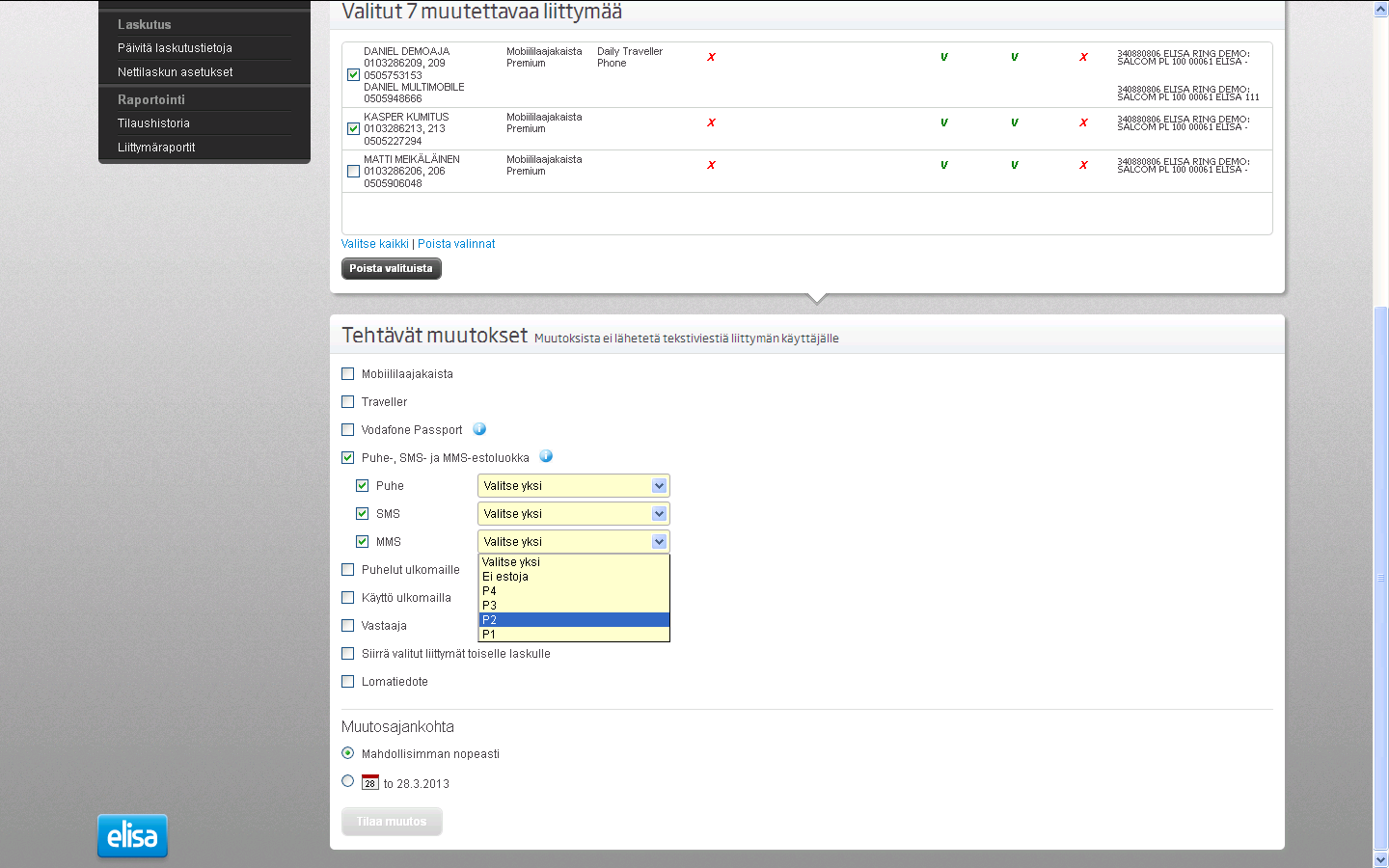This screenshot has height=868, width=1389.
Task: Select the dated change time radio button
Action: (x=348, y=780)
